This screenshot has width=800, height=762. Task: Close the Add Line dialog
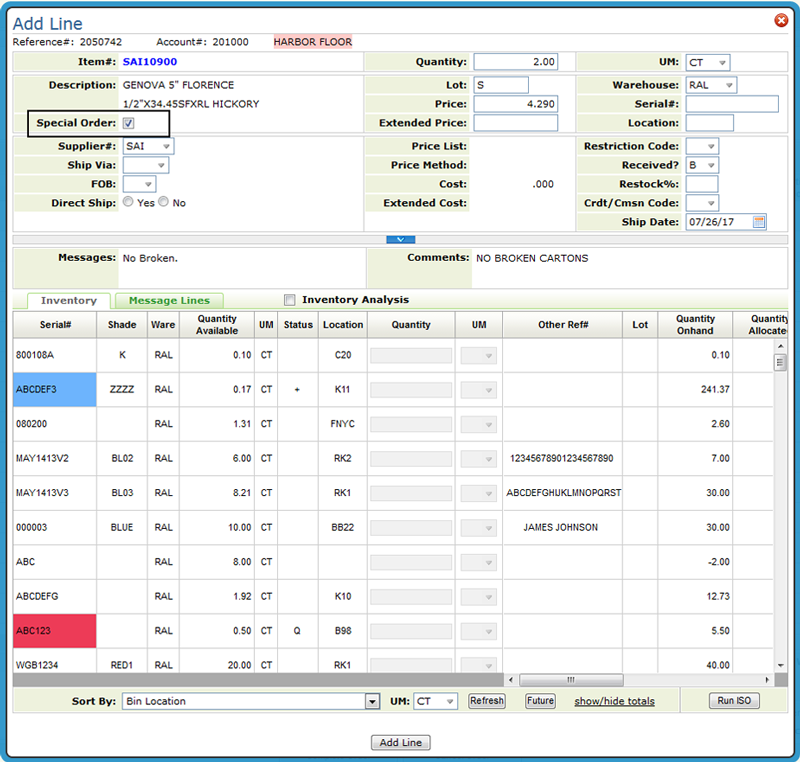[781, 20]
